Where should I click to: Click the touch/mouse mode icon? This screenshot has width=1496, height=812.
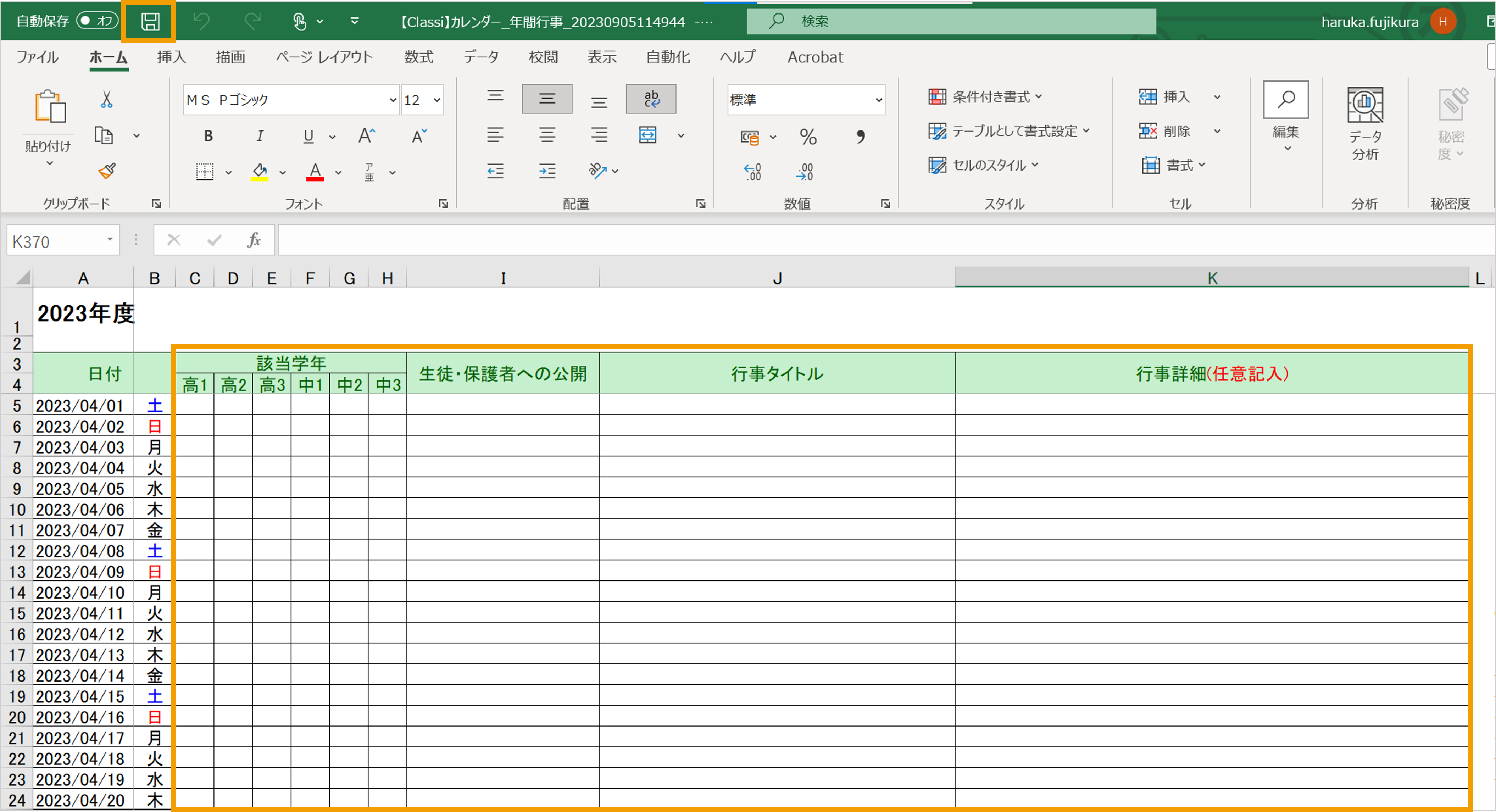299,22
